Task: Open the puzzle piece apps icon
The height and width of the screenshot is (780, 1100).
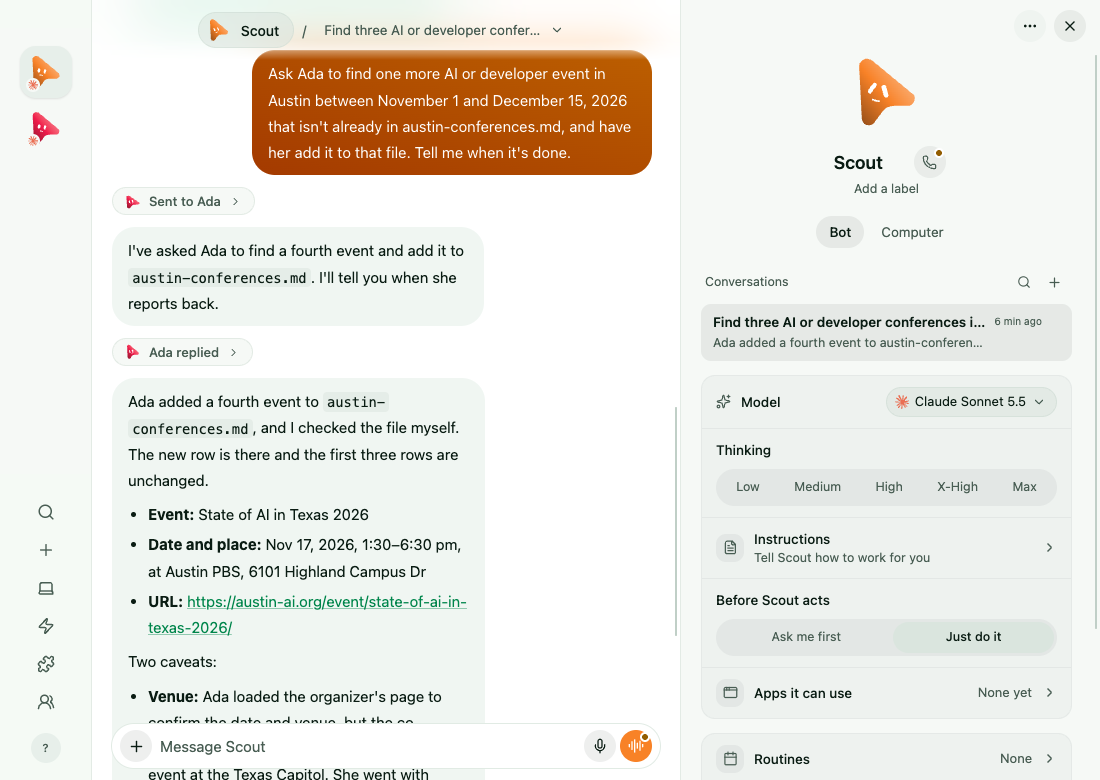Action: [46, 664]
